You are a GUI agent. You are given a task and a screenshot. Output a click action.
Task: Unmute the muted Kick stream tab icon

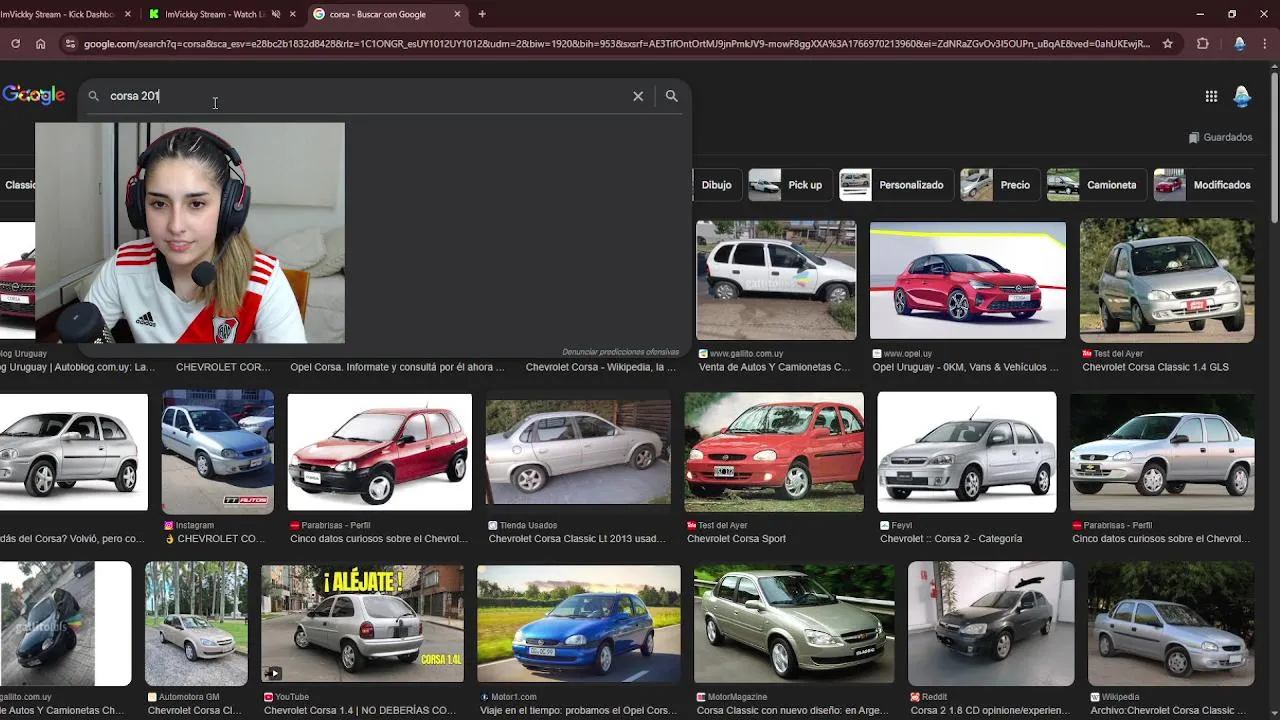click(275, 14)
